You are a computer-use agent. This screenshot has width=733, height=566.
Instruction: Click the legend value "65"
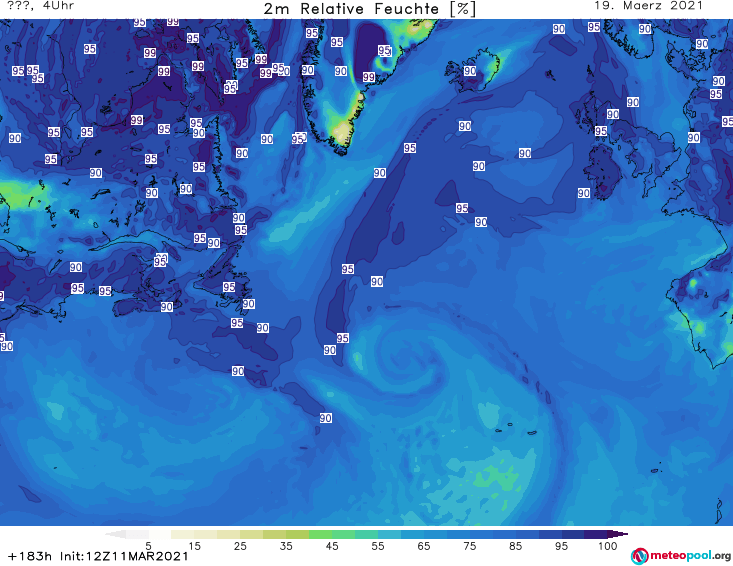(424, 546)
